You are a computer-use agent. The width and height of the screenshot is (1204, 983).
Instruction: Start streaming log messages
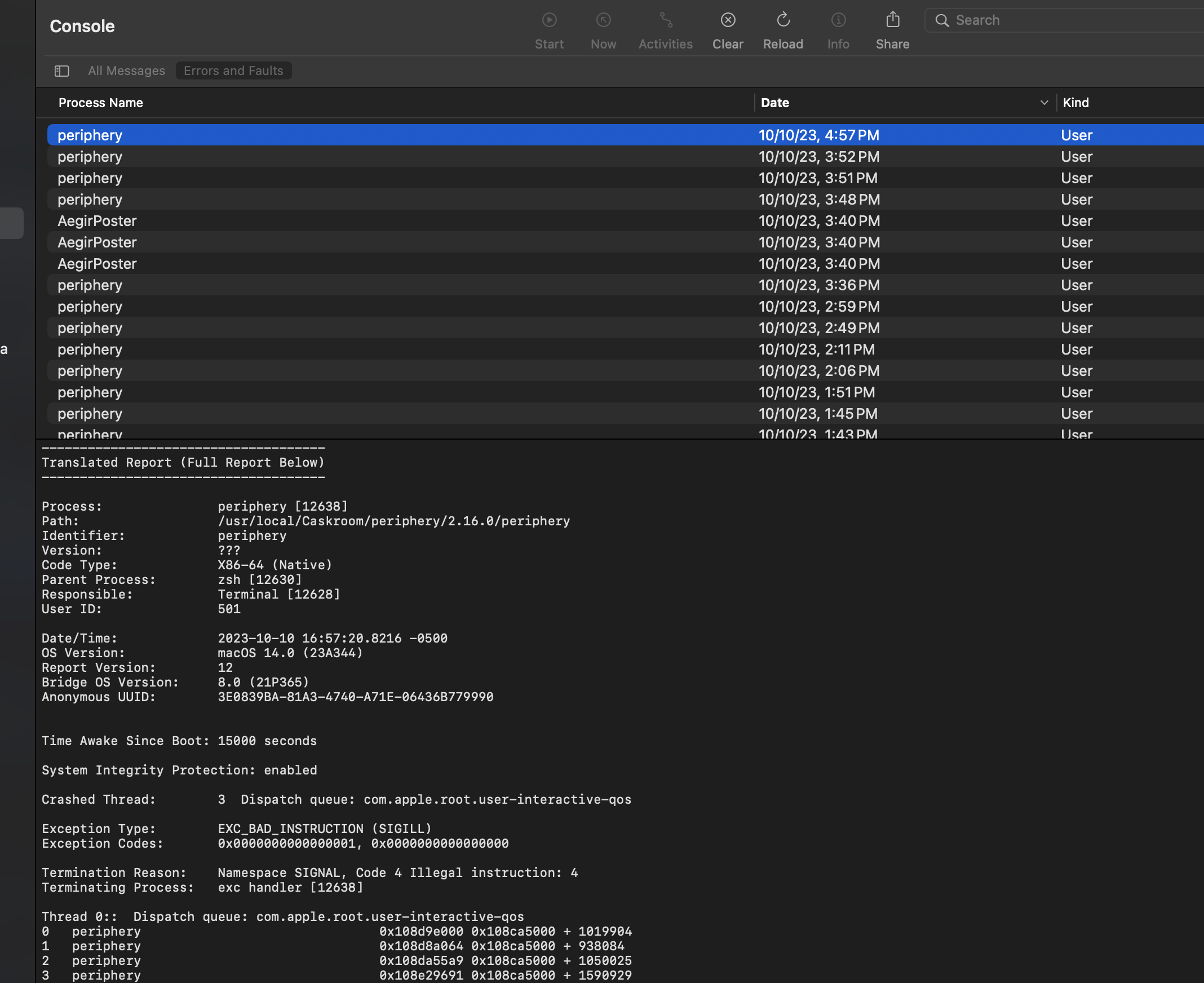point(549,28)
